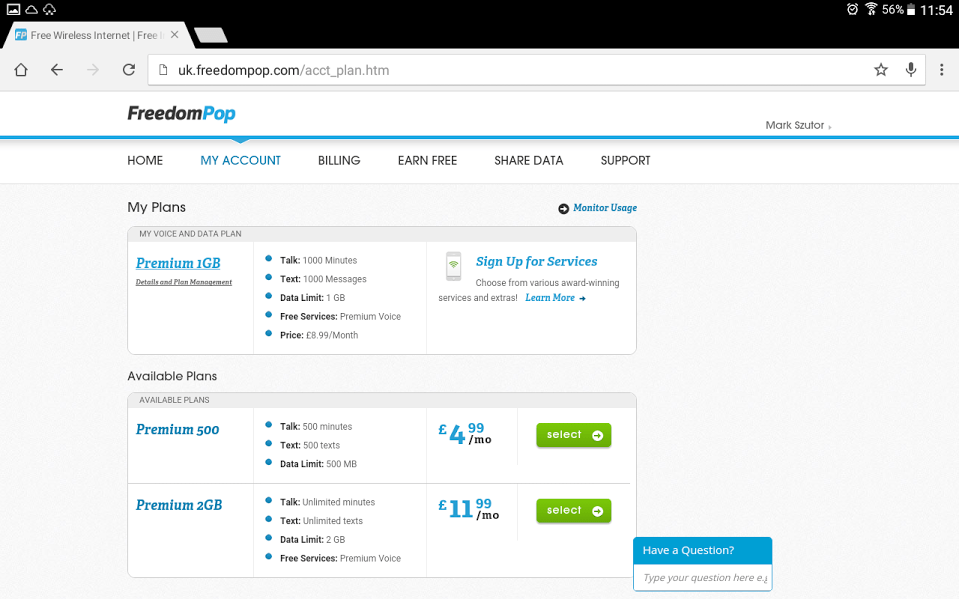This screenshot has height=599, width=959.
Task: Open the HOME navigation item
Action: tap(145, 160)
